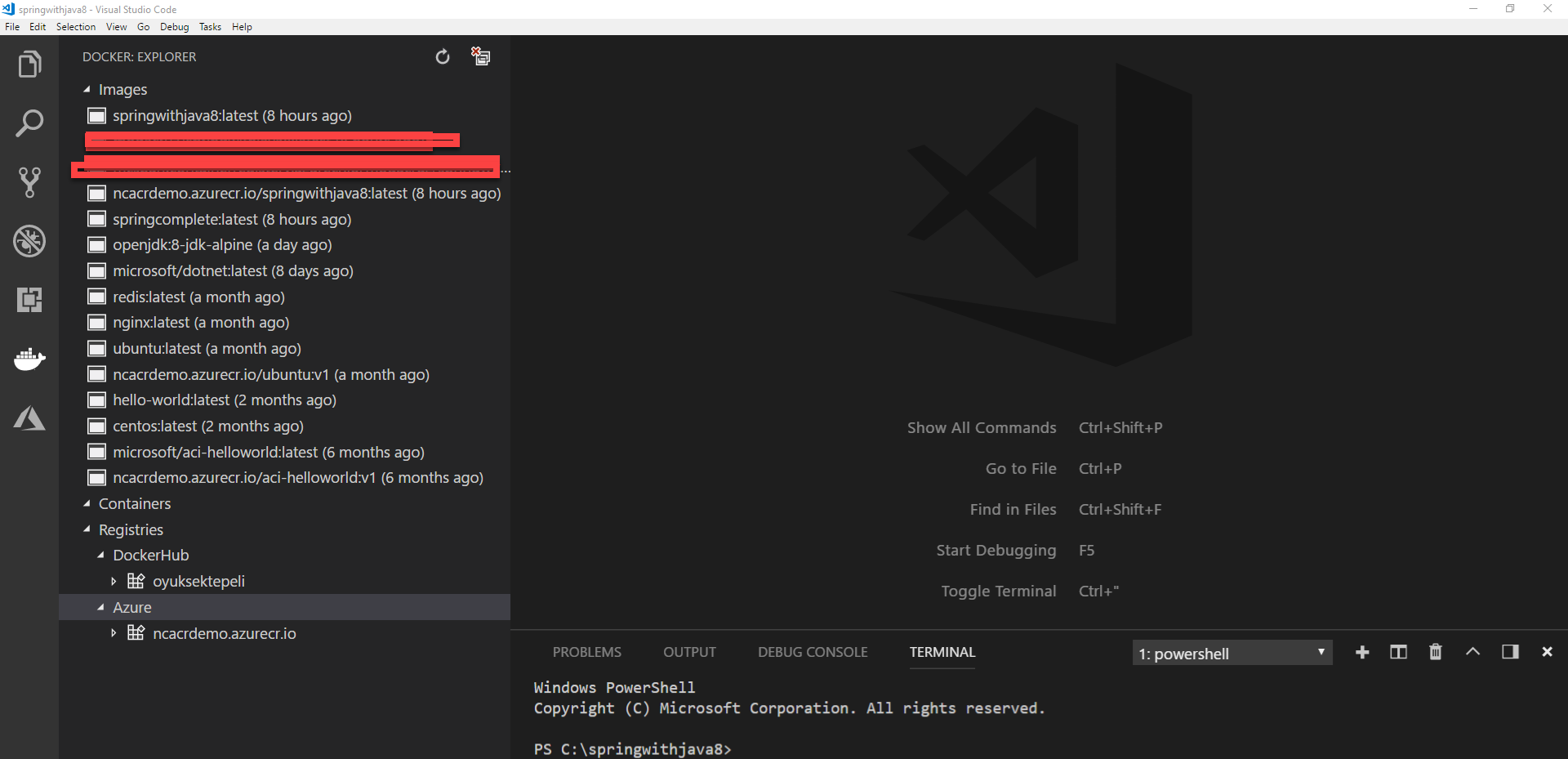Viewport: 1568px width, 759px height.
Task: Open the Search view in activity bar
Action: pyautogui.click(x=29, y=123)
